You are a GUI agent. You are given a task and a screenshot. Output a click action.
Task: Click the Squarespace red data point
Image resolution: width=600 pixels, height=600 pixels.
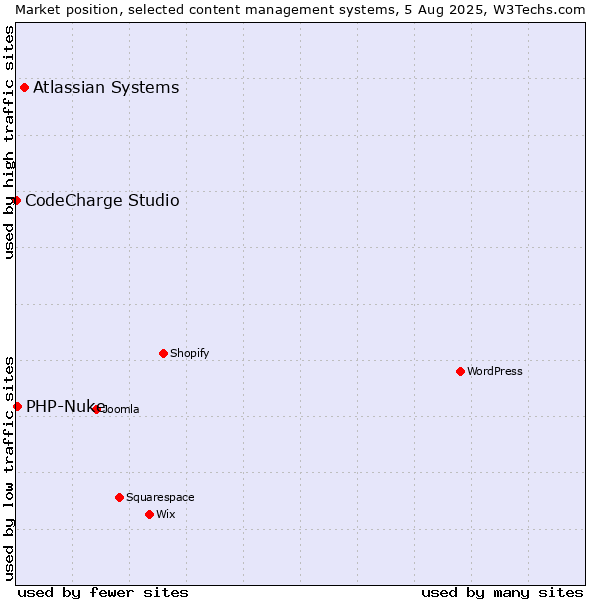(x=119, y=497)
